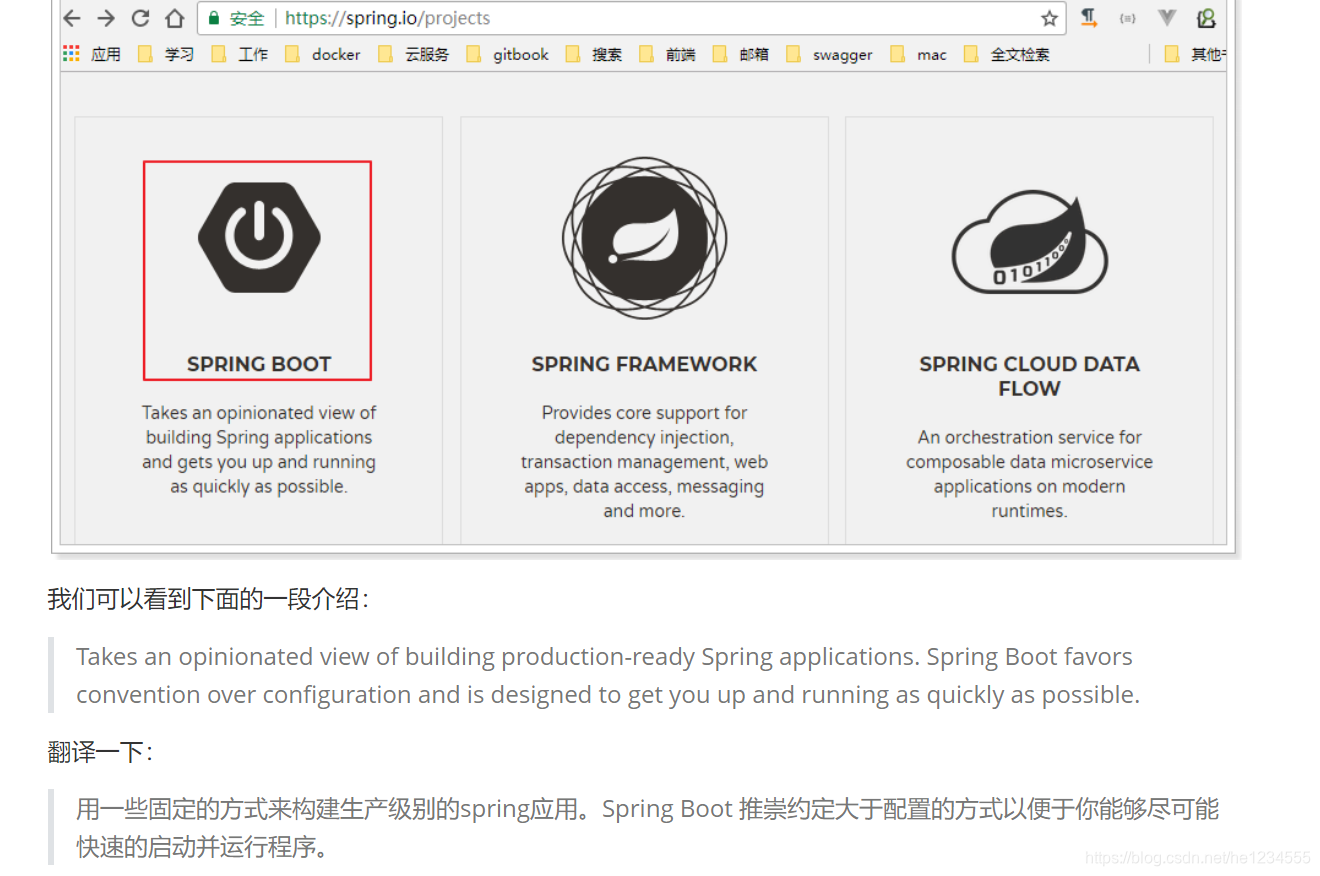This screenshot has height=876, width=1320.
Task: Select the Spring Framework description text
Action: click(x=644, y=461)
